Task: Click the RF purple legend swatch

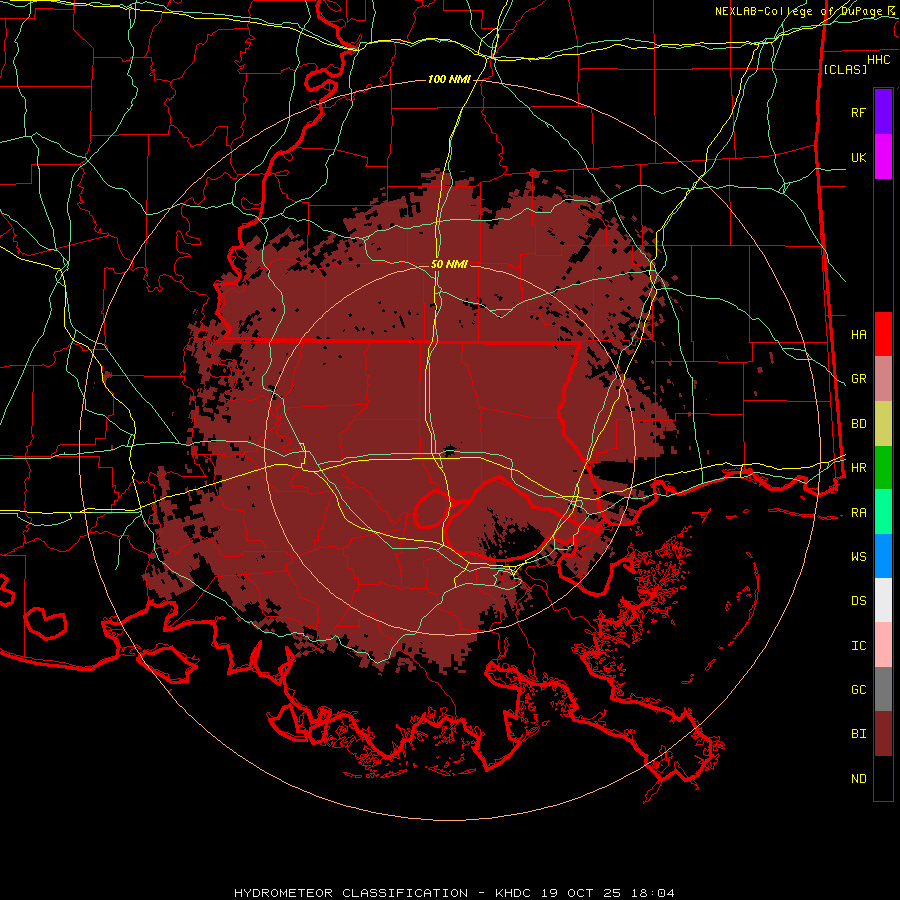Action: [883, 112]
